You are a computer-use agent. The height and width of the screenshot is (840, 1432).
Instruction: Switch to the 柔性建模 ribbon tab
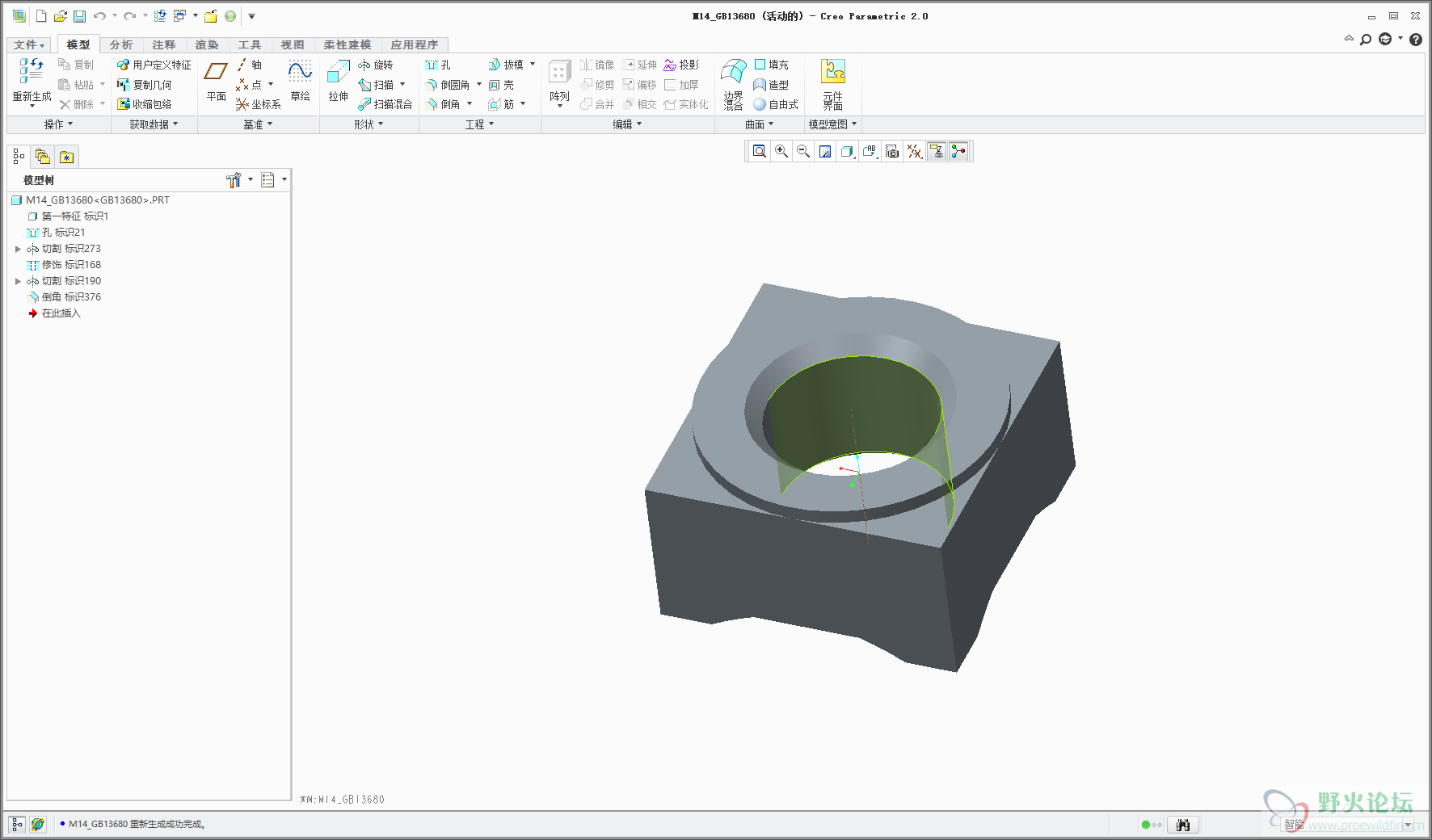pyautogui.click(x=347, y=45)
